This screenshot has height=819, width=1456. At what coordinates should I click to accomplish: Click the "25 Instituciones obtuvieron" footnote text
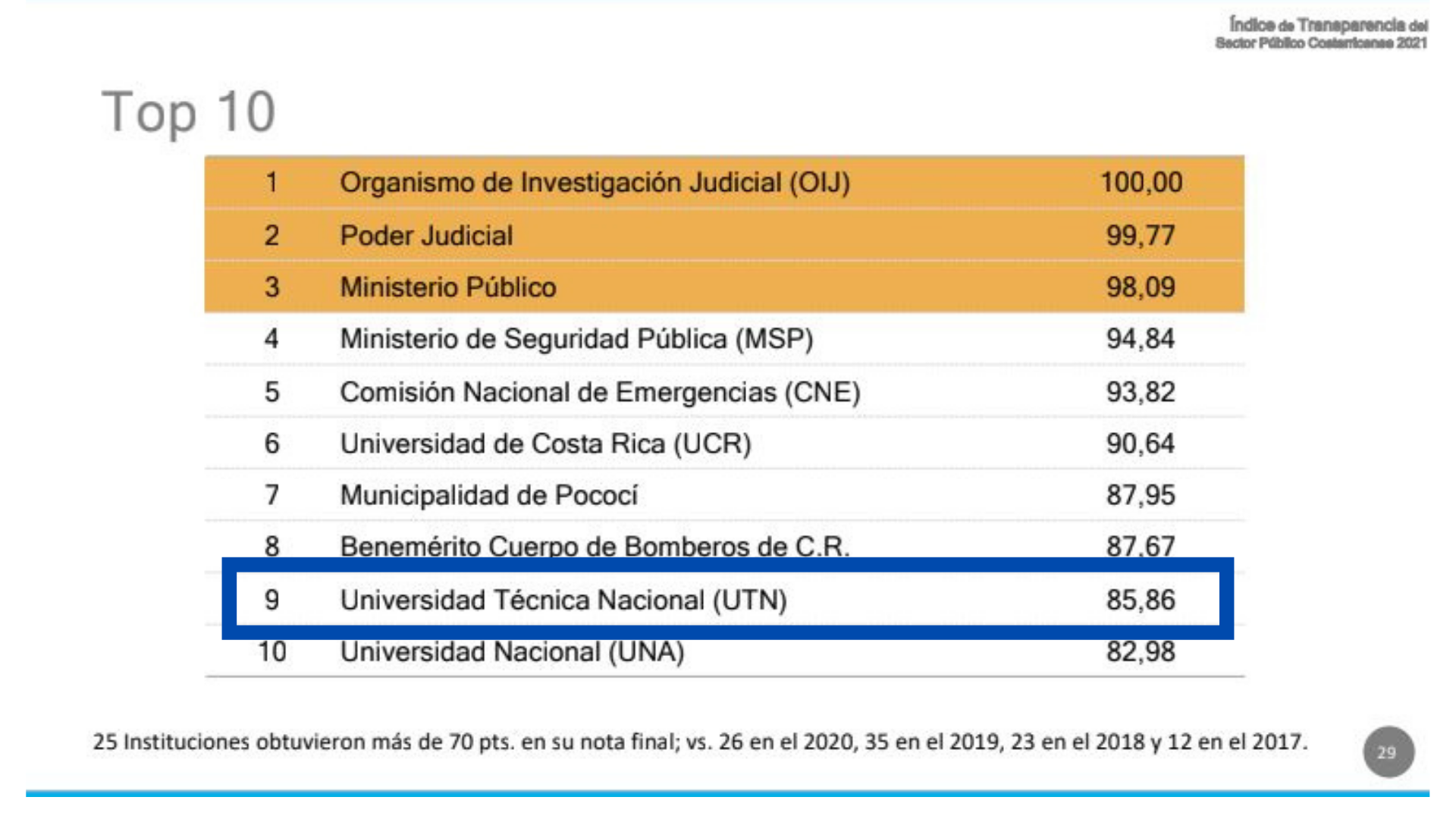(x=699, y=742)
